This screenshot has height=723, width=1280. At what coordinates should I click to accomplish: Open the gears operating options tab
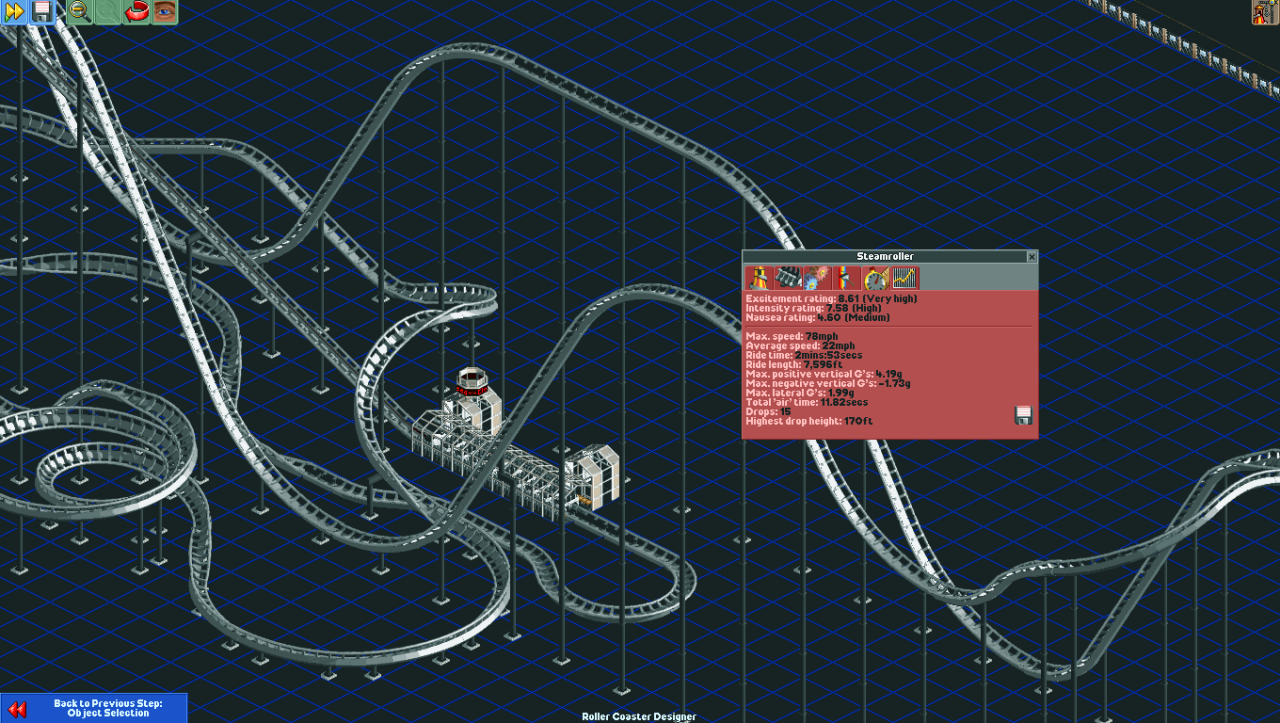point(818,278)
